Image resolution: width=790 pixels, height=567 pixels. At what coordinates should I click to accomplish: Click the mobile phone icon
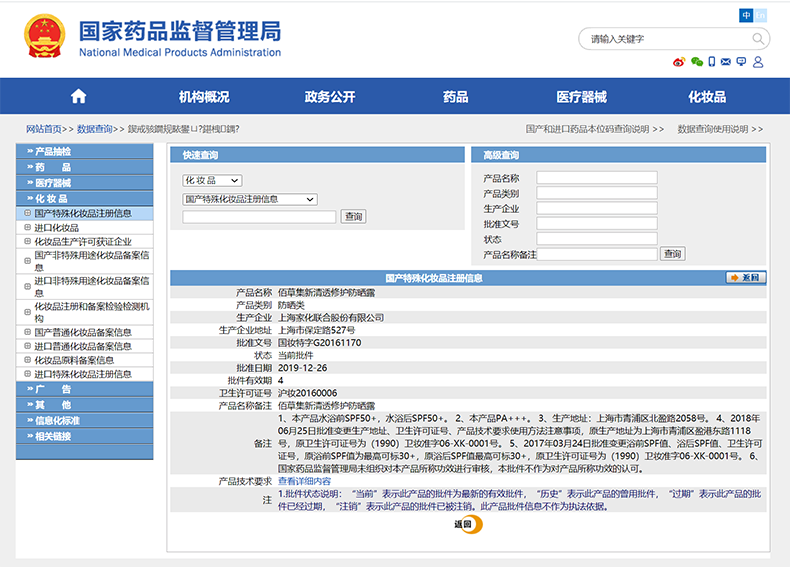coord(712,62)
